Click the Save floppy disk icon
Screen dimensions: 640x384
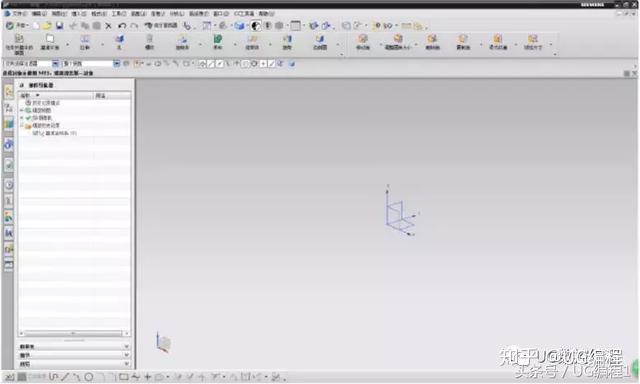[x=60, y=26]
